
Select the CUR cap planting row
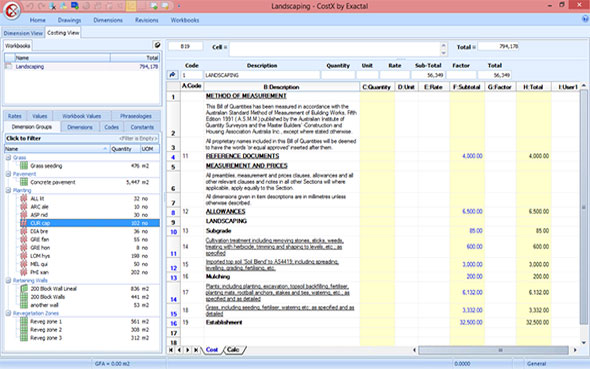click(90, 223)
